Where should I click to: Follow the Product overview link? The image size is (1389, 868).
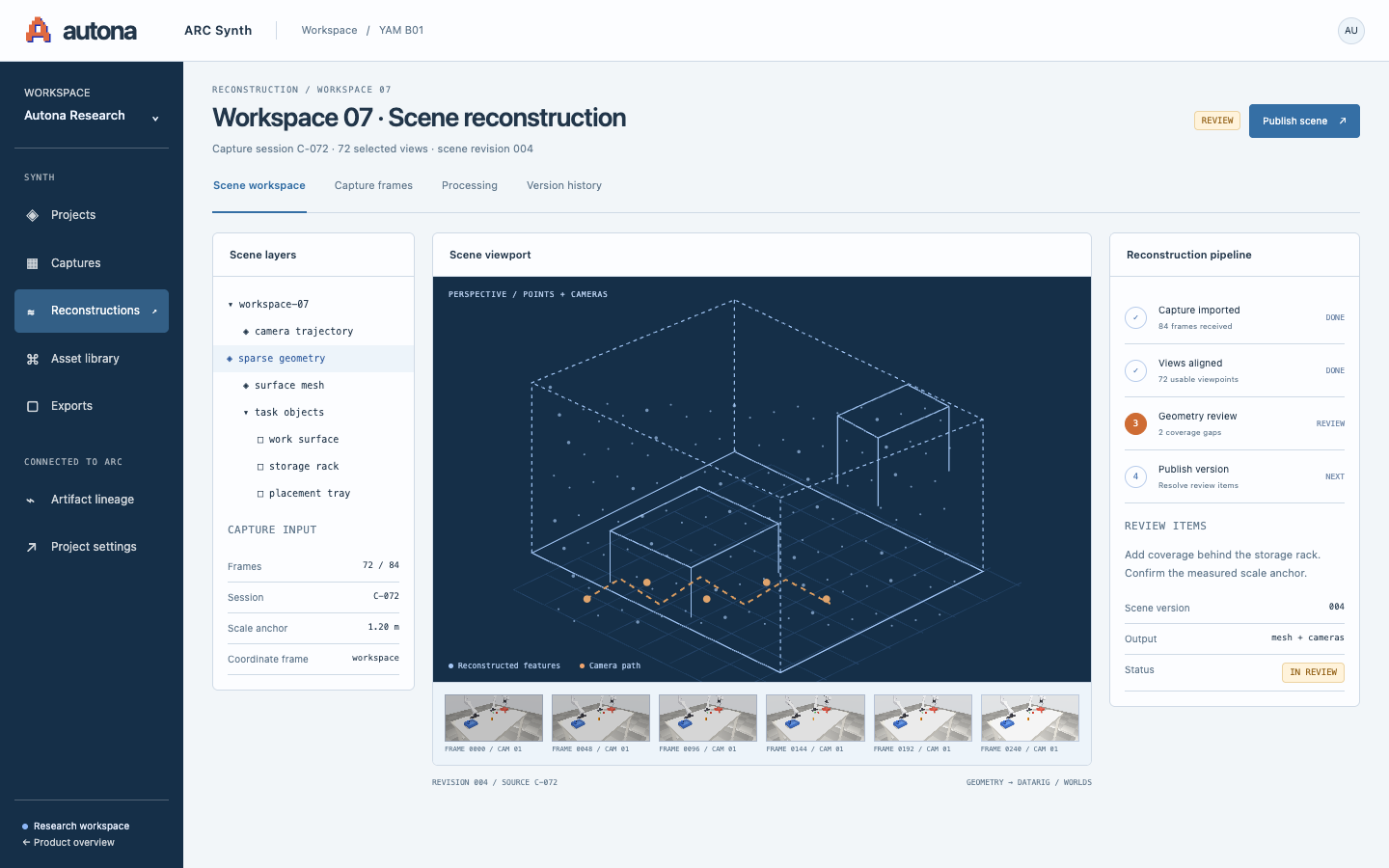pyautogui.click(x=68, y=843)
